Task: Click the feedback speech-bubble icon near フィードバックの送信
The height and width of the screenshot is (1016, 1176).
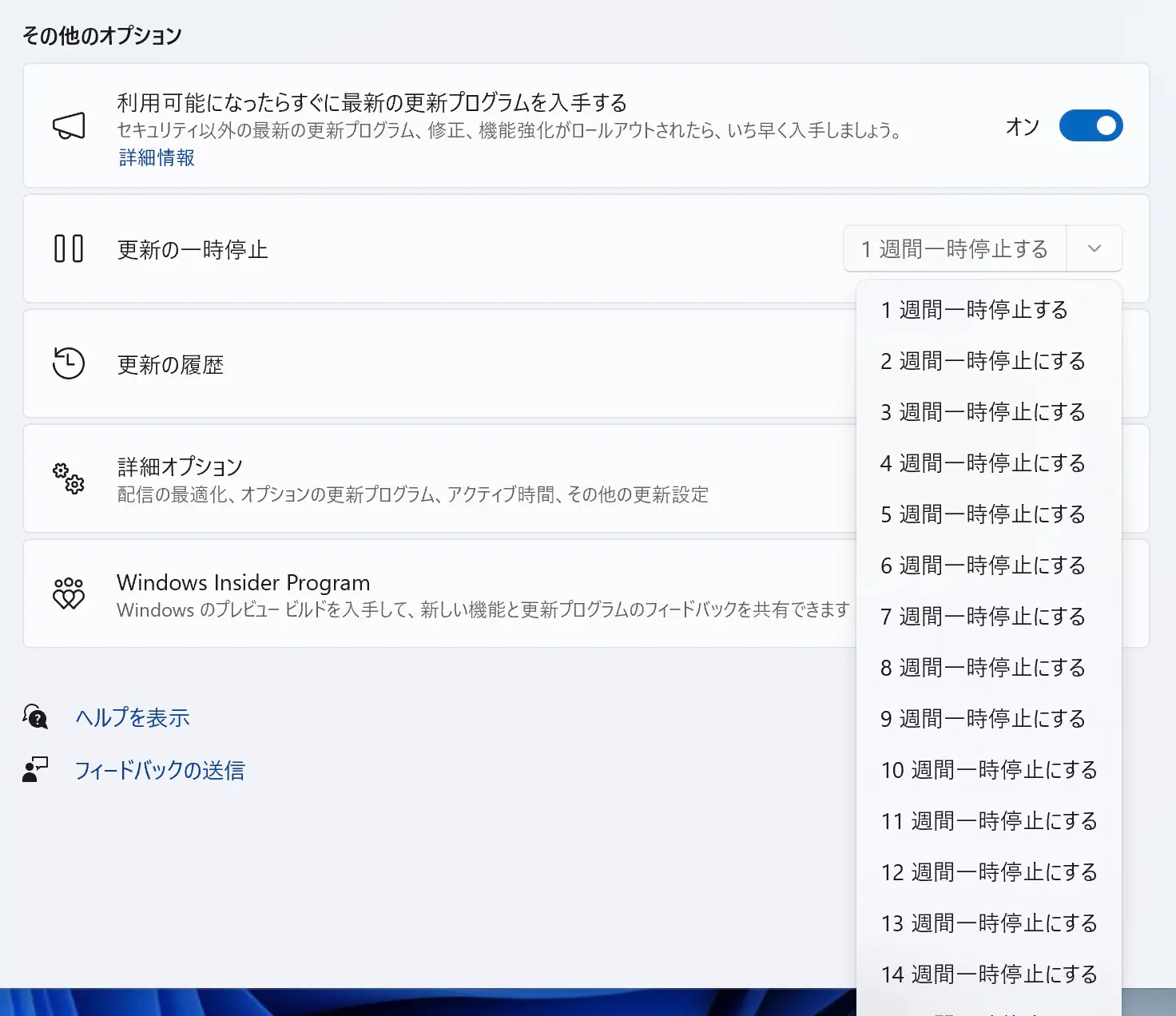Action: pyautogui.click(x=34, y=769)
